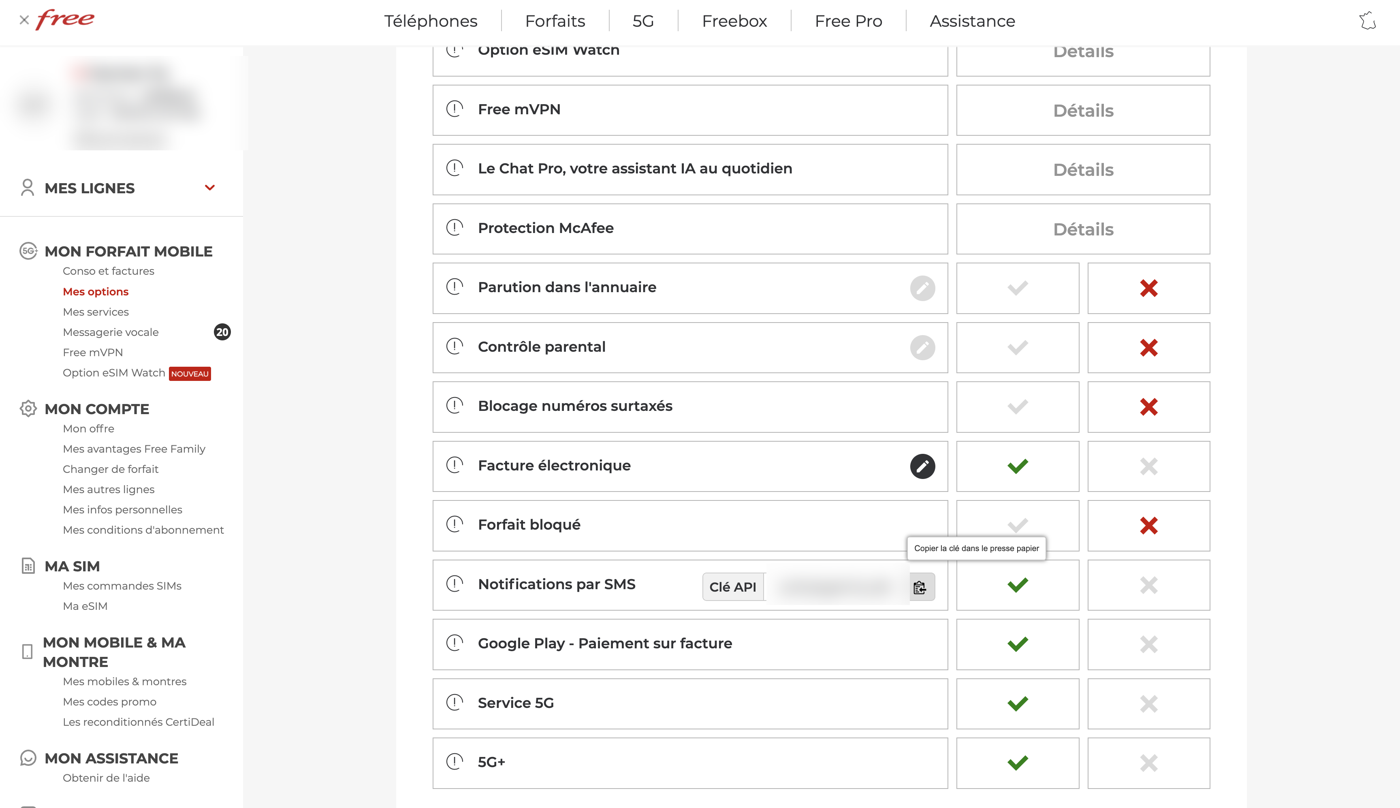Image resolution: width=1400 pixels, height=808 pixels.
Task: Disable 5G+ using the cross button
Action: [1149, 763]
